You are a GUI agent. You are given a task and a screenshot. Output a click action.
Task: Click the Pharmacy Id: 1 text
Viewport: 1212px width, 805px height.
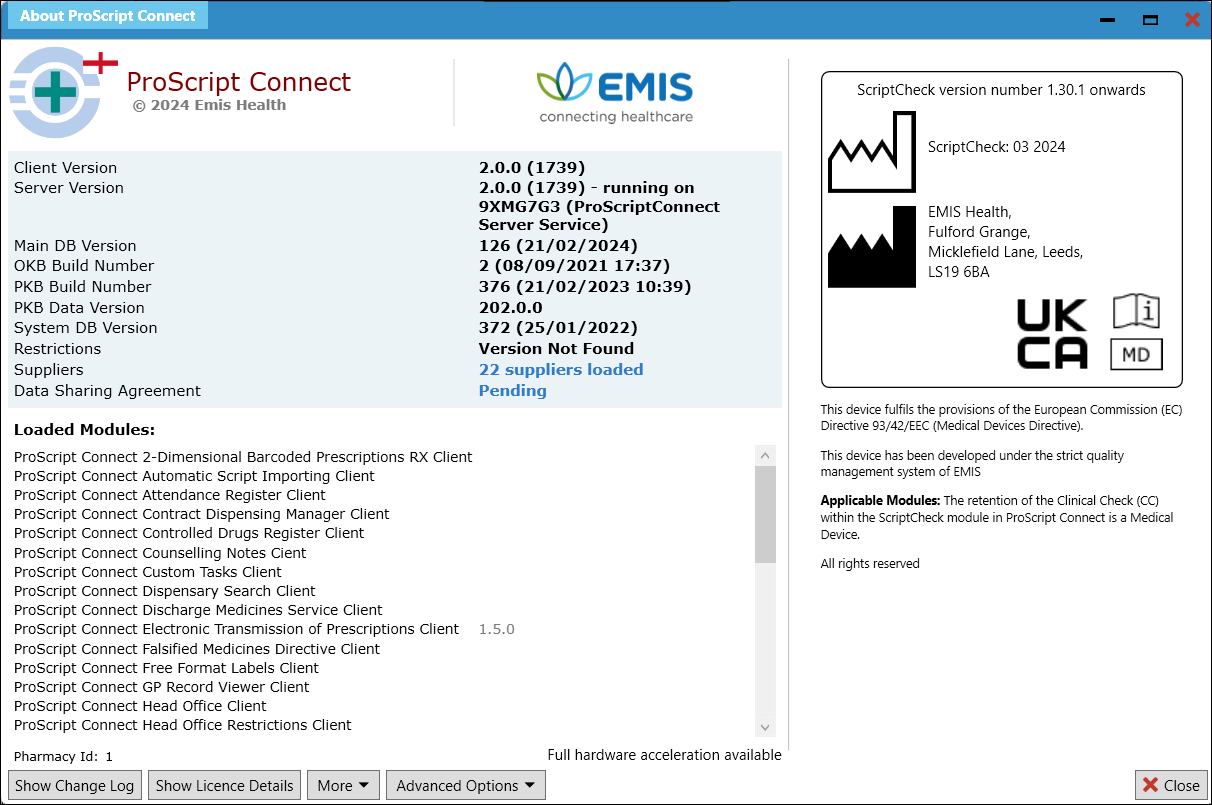pyautogui.click(x=63, y=757)
